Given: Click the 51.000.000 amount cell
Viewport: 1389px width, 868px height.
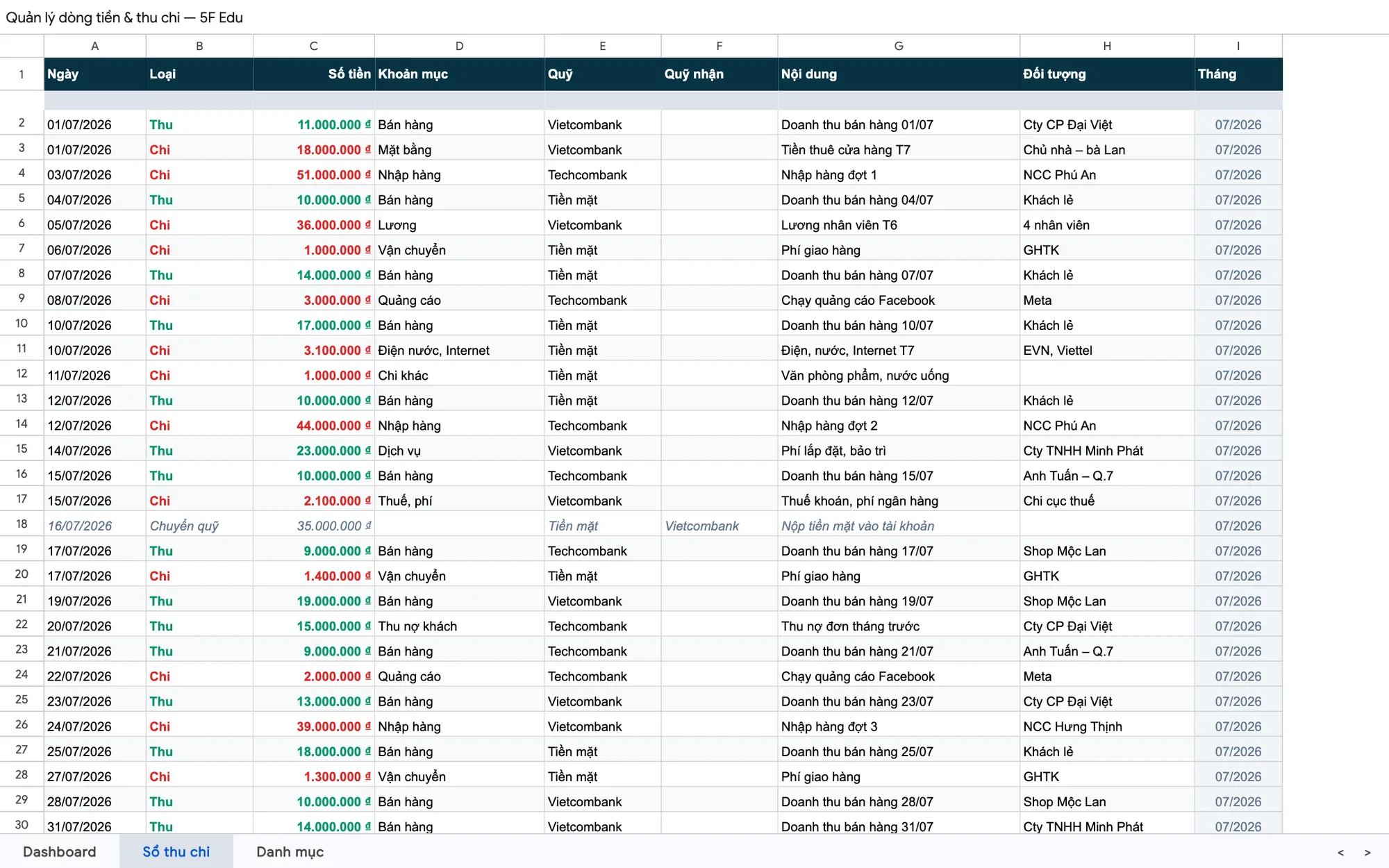Looking at the screenshot, I should 314,174.
